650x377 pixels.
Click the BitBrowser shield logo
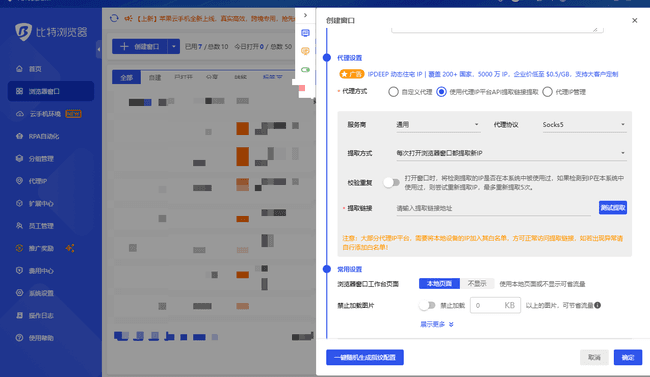[x=23, y=32]
